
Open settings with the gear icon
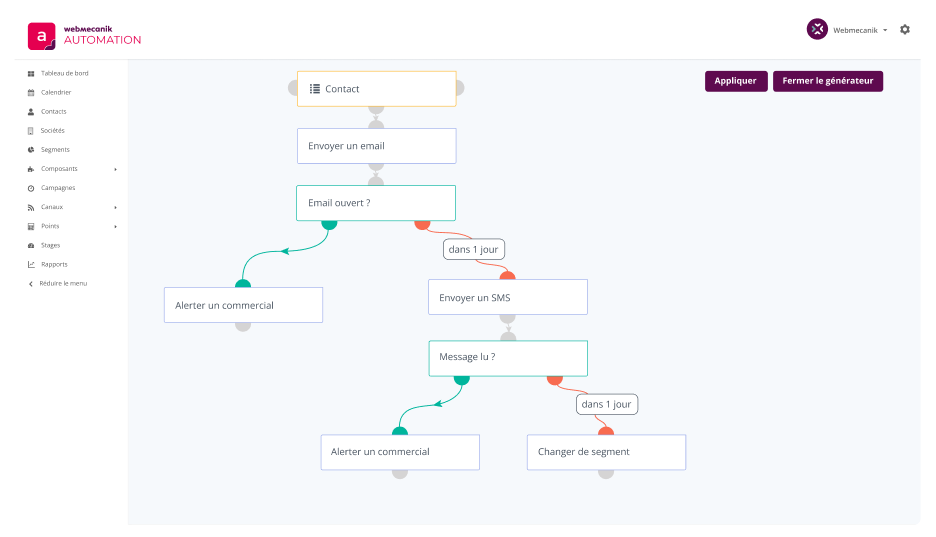tap(905, 30)
